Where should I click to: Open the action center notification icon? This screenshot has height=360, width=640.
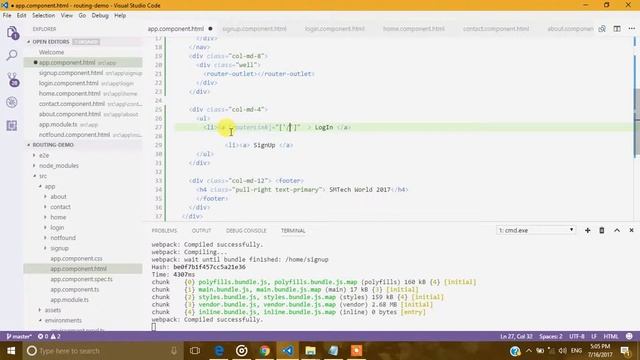click(x=625, y=351)
